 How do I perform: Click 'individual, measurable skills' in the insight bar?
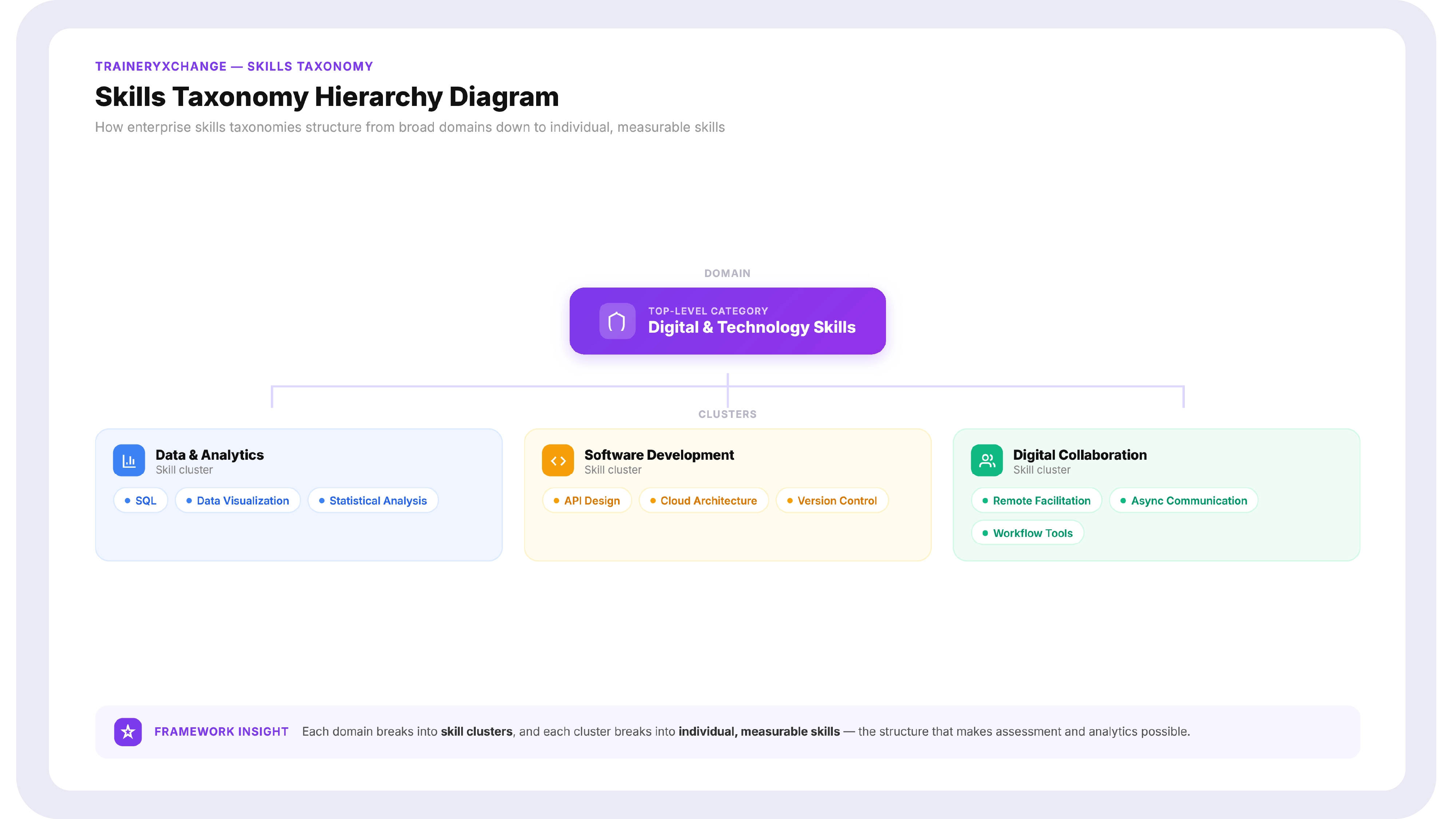759,732
